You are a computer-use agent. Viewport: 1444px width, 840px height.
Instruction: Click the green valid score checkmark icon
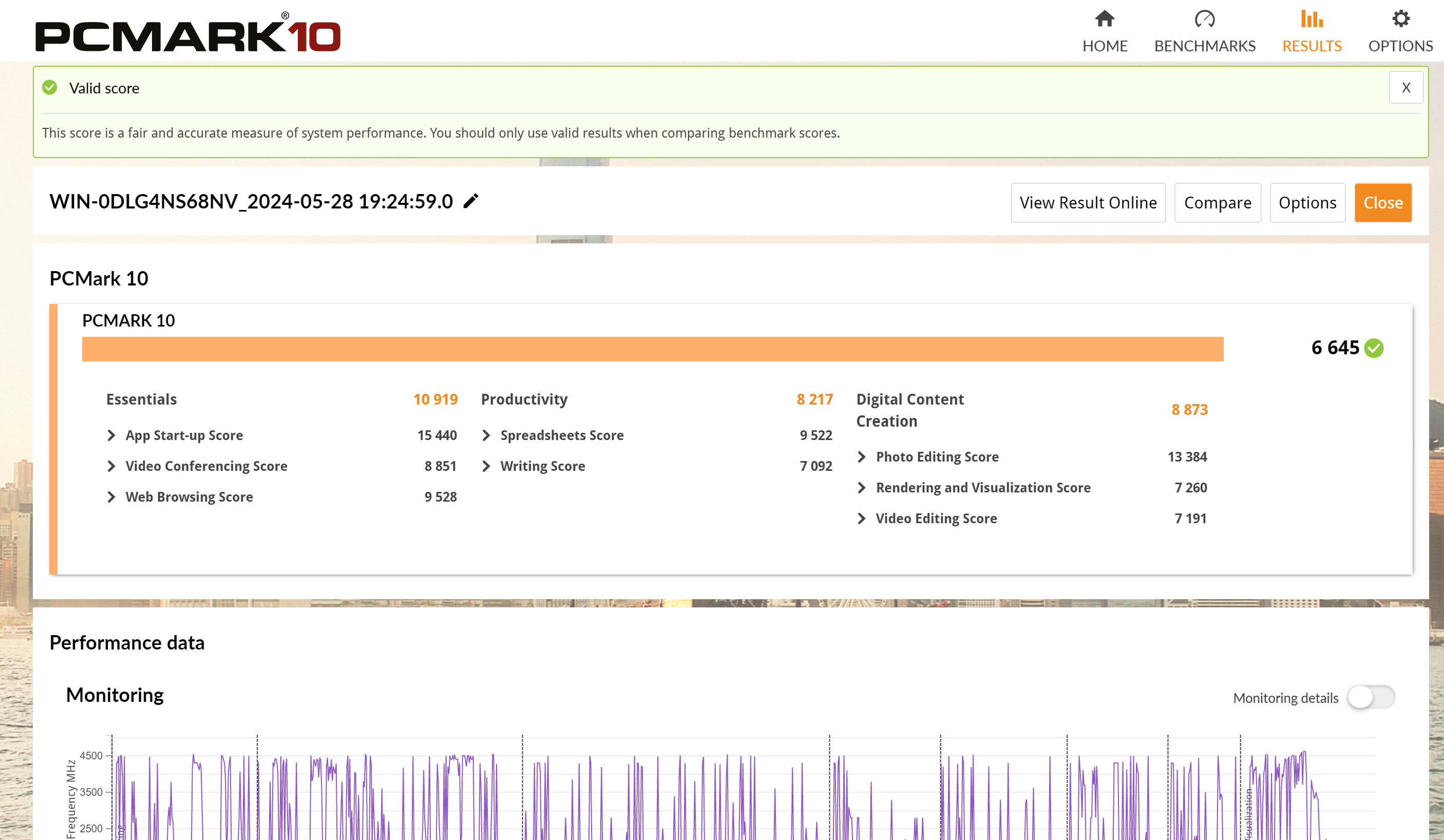(50, 88)
